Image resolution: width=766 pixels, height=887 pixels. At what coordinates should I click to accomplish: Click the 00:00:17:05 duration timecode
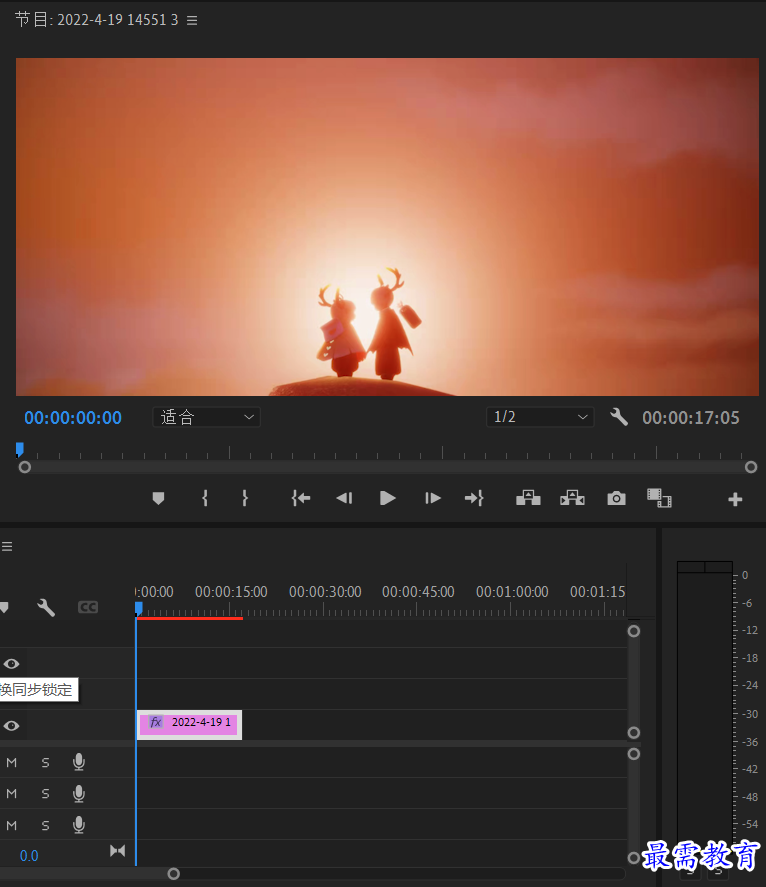691,418
